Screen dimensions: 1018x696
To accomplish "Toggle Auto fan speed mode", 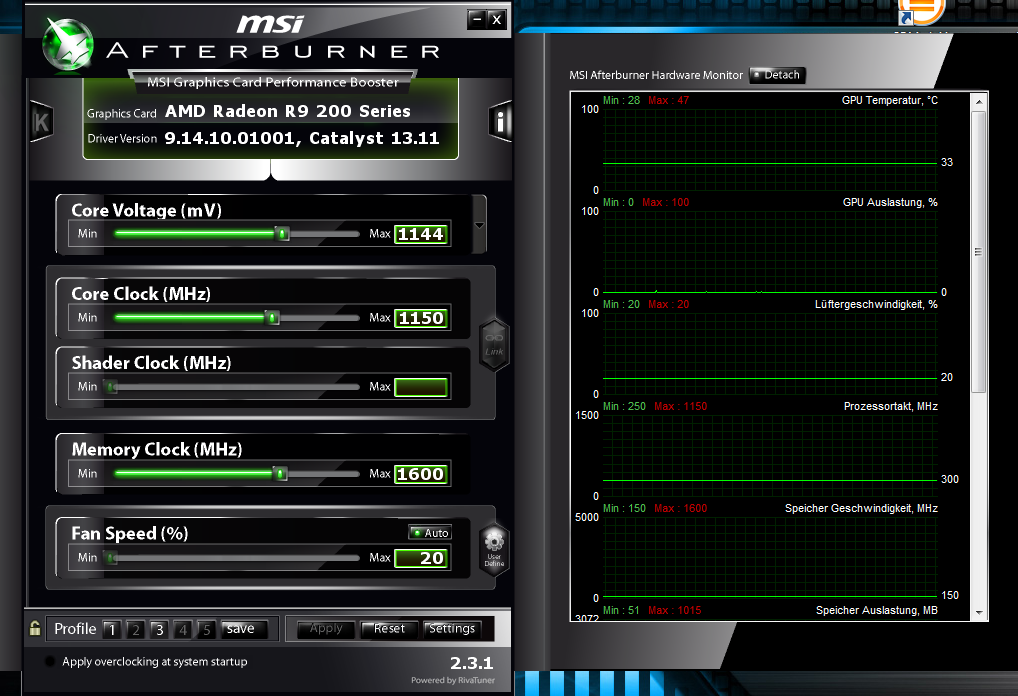I will 430,532.
